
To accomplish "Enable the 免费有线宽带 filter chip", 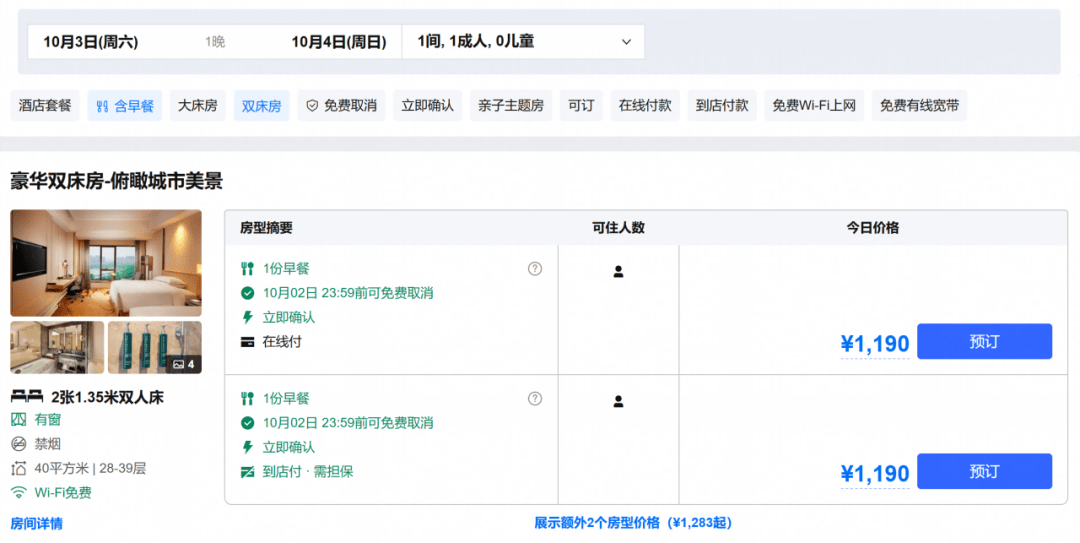I will tap(920, 105).
